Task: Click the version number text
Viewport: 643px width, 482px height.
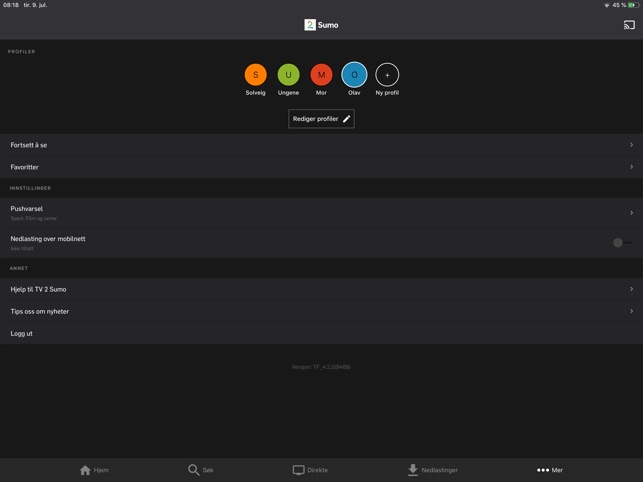Action: [x=321, y=367]
